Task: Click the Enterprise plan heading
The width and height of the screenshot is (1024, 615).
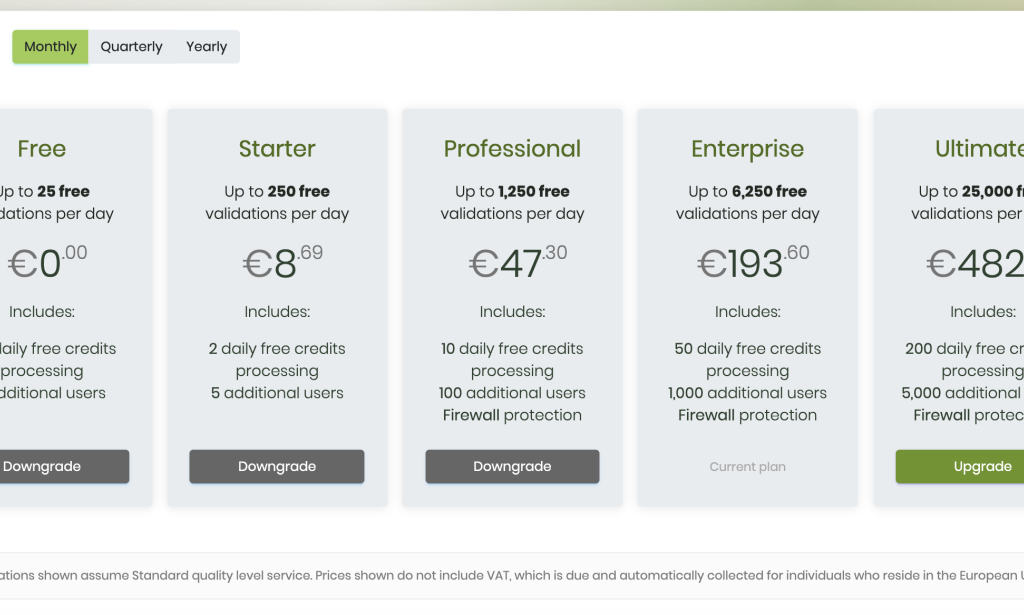Action: (747, 148)
